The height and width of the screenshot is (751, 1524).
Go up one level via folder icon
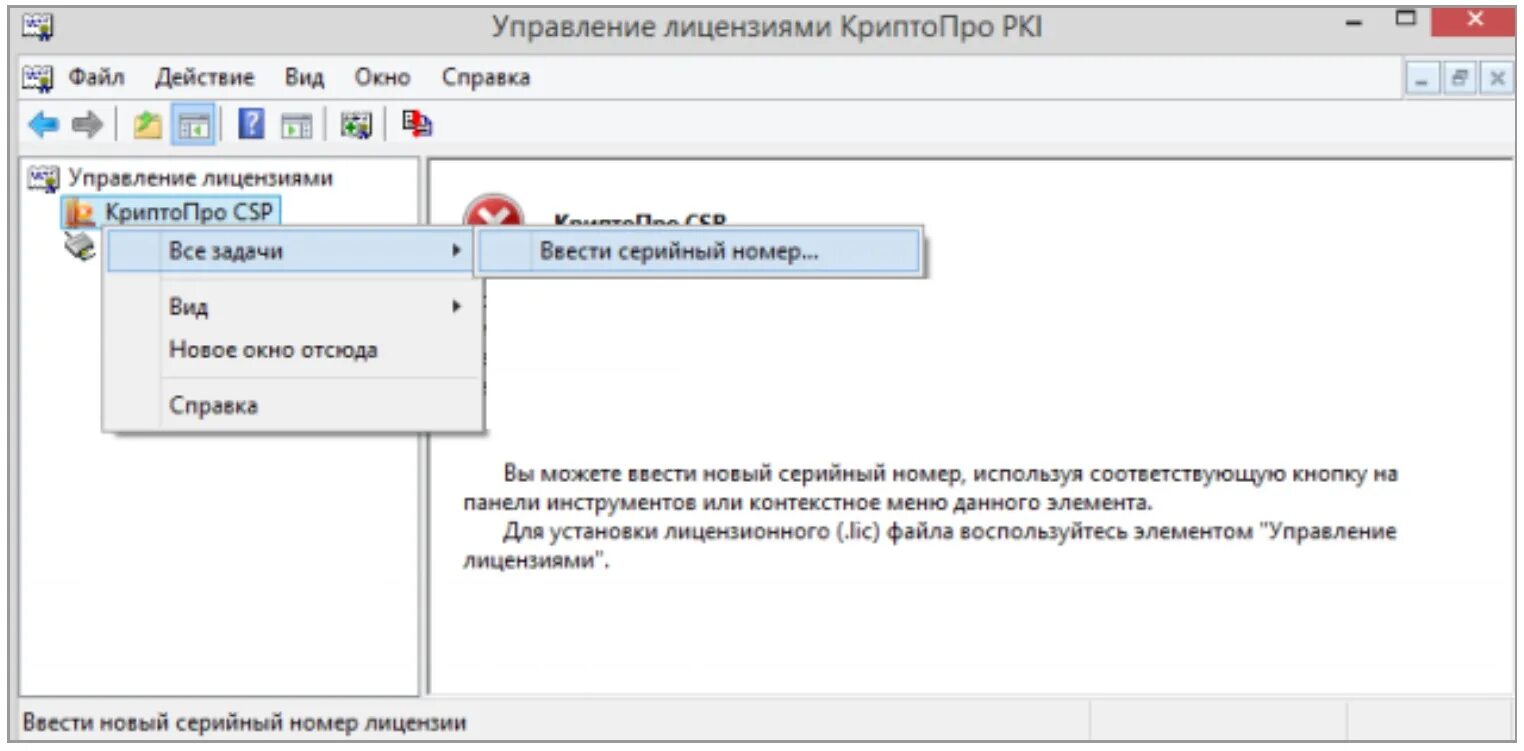[x=148, y=124]
